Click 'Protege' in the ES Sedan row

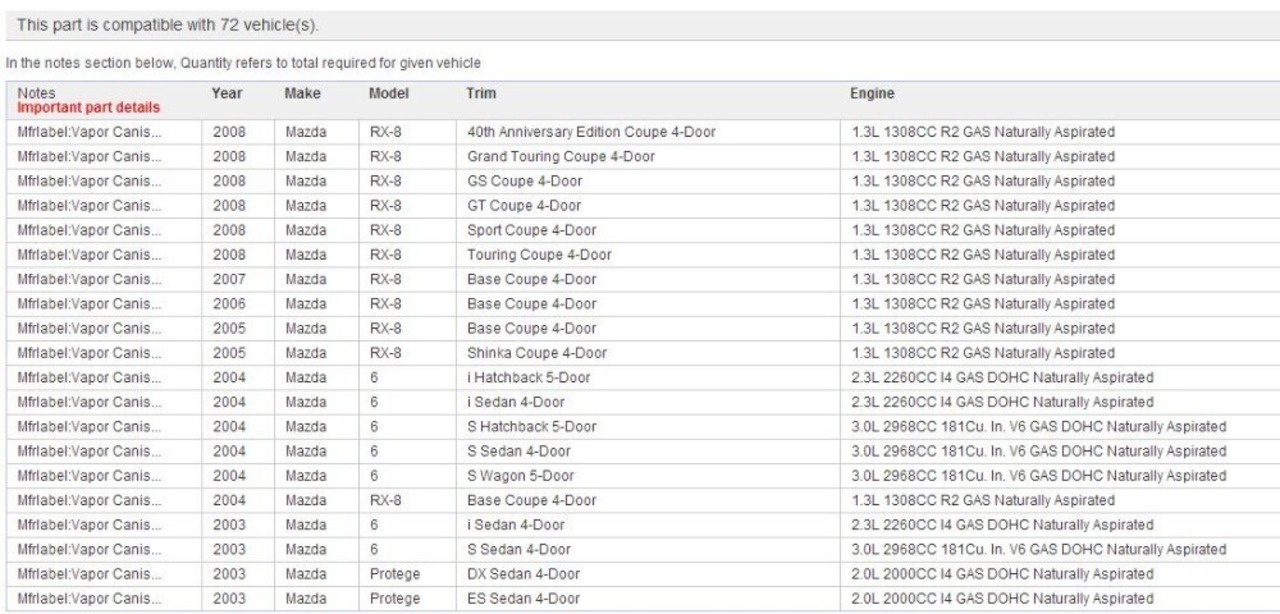pos(394,598)
